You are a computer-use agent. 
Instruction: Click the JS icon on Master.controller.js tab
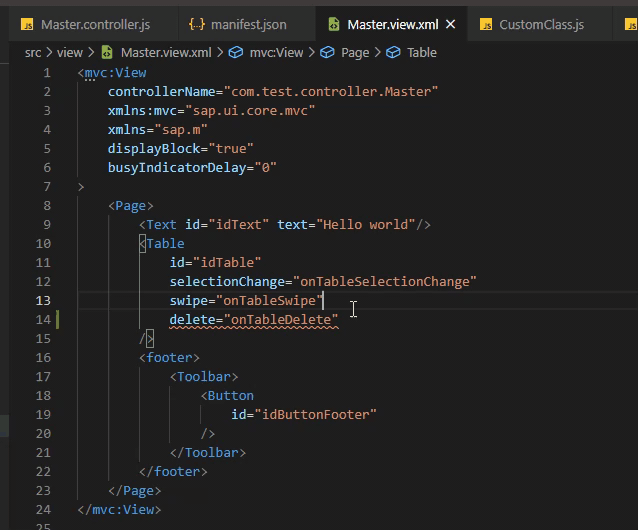pos(27,25)
